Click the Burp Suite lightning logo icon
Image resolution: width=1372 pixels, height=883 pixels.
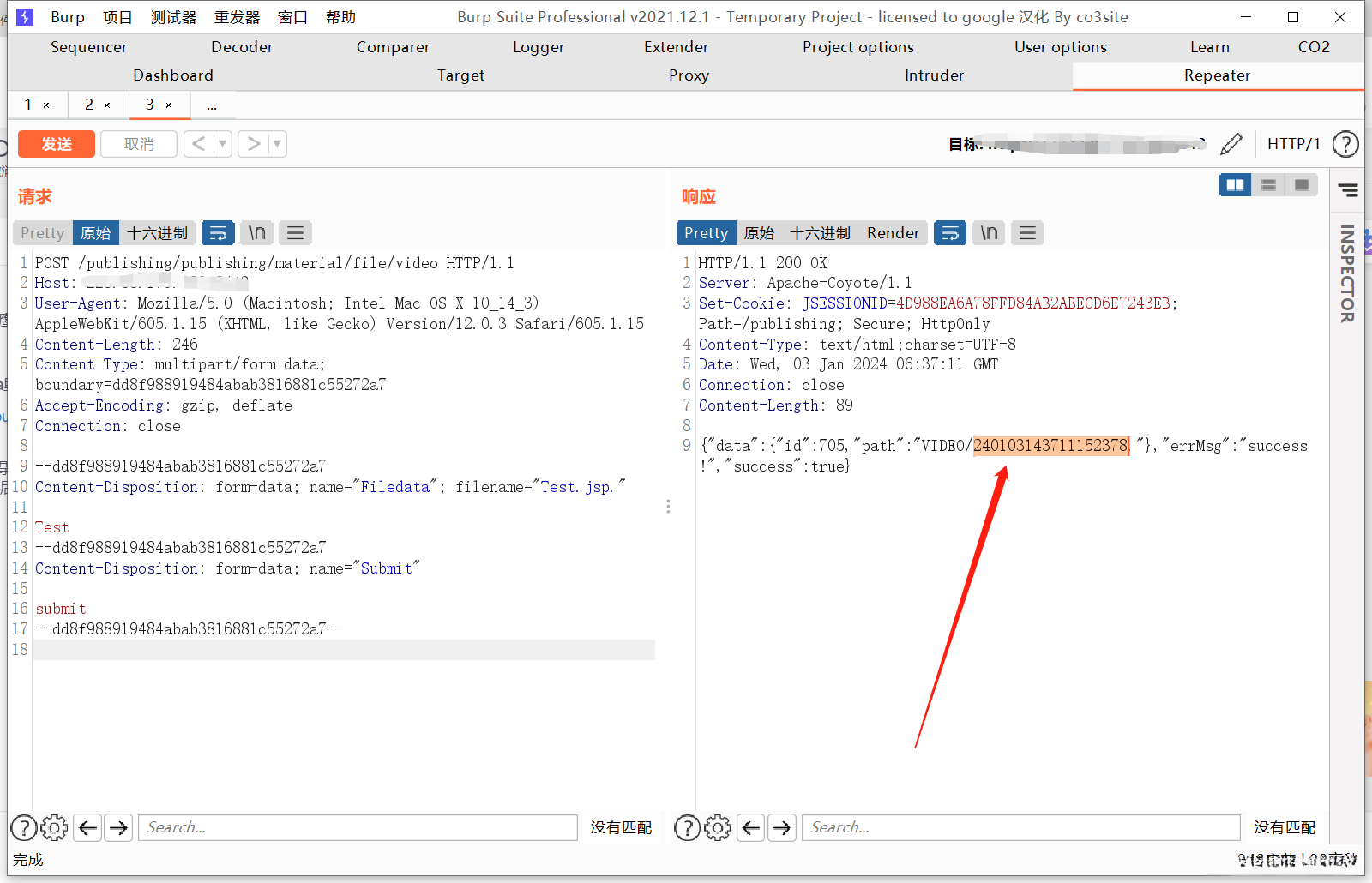click(x=25, y=16)
